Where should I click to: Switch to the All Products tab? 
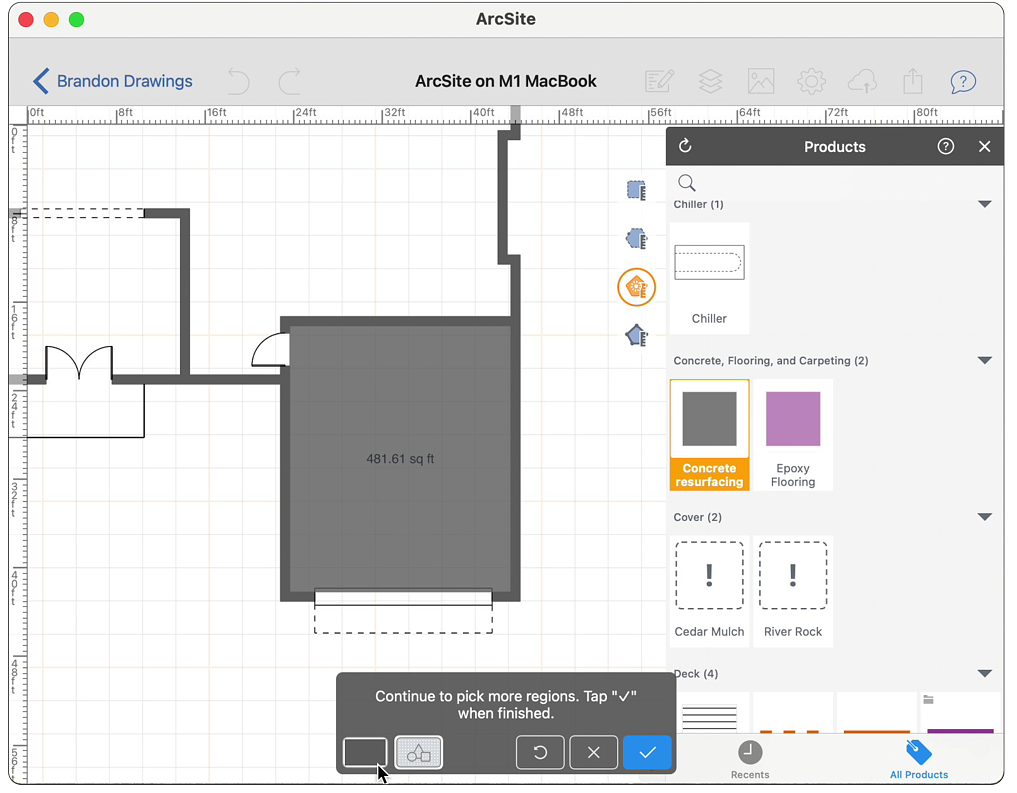click(918, 760)
